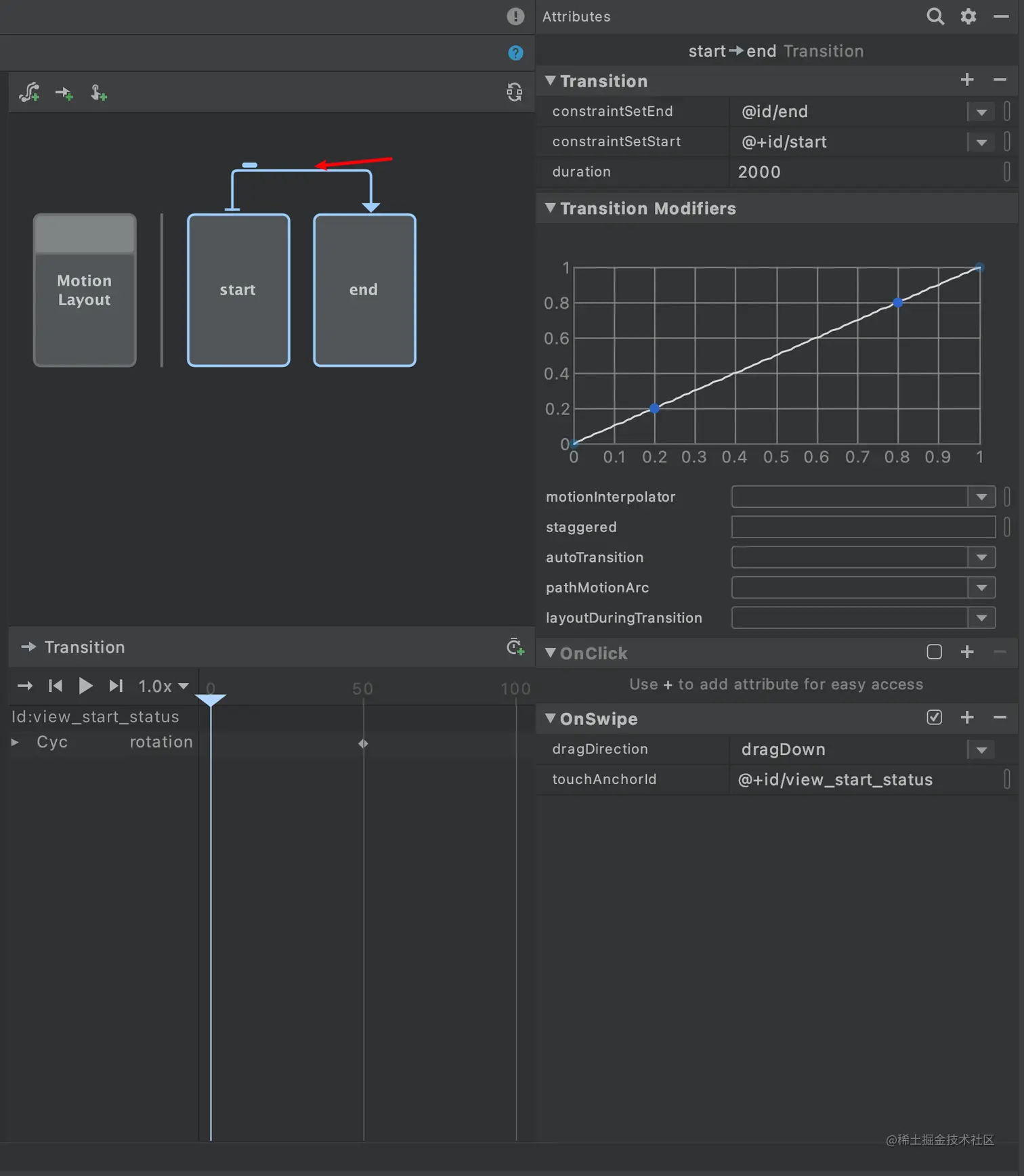Add an attribute to the OnSwipe section

(967, 718)
